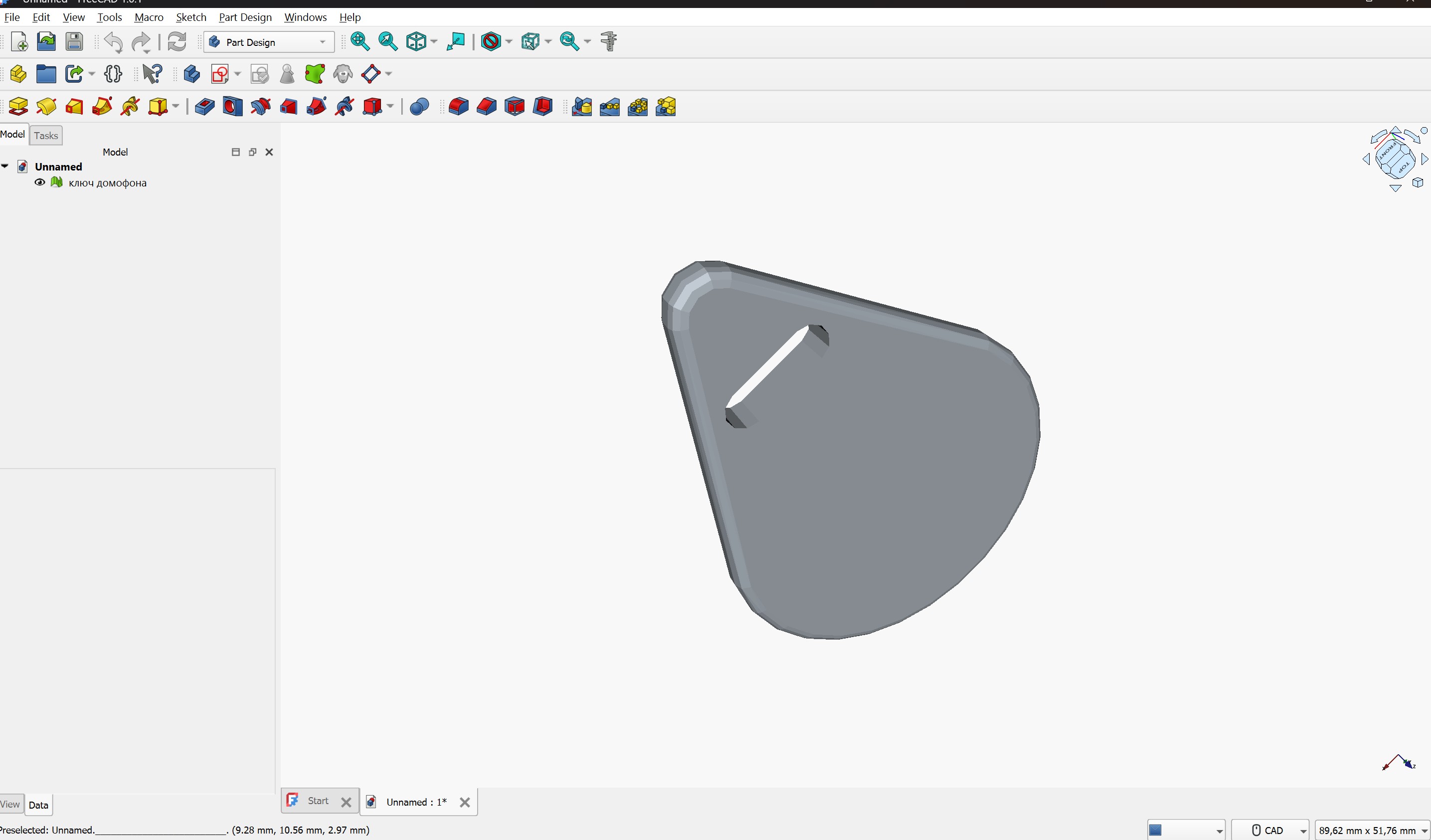Switch to the Tasks tab
1431x840 pixels.
pyautogui.click(x=45, y=136)
